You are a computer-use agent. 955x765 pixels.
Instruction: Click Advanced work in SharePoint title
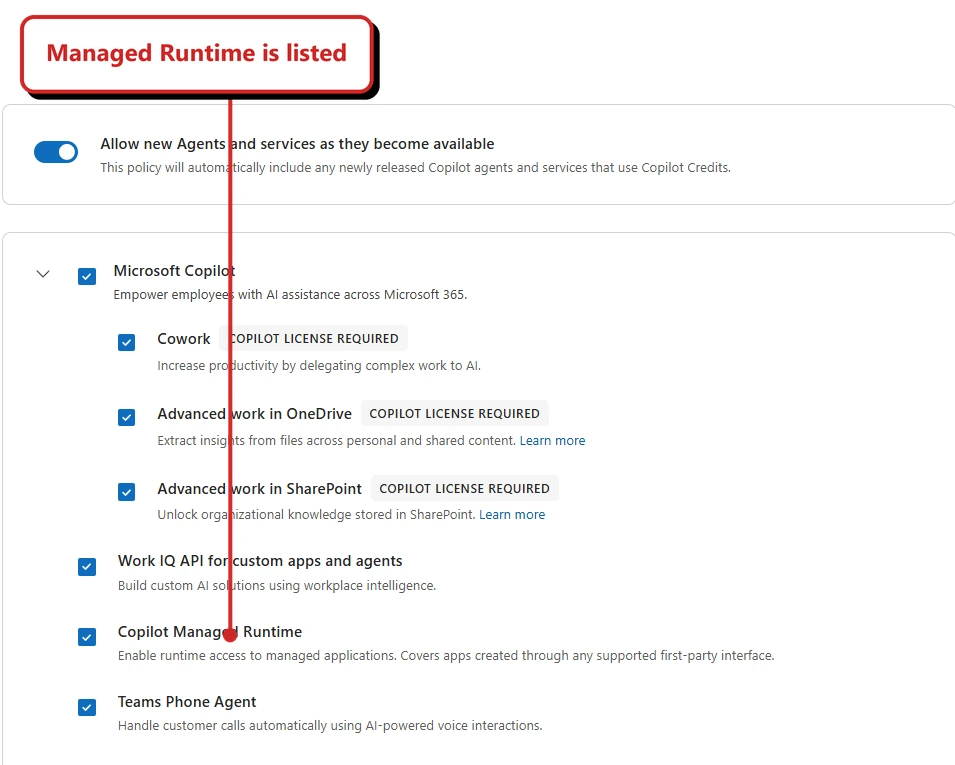(x=259, y=489)
